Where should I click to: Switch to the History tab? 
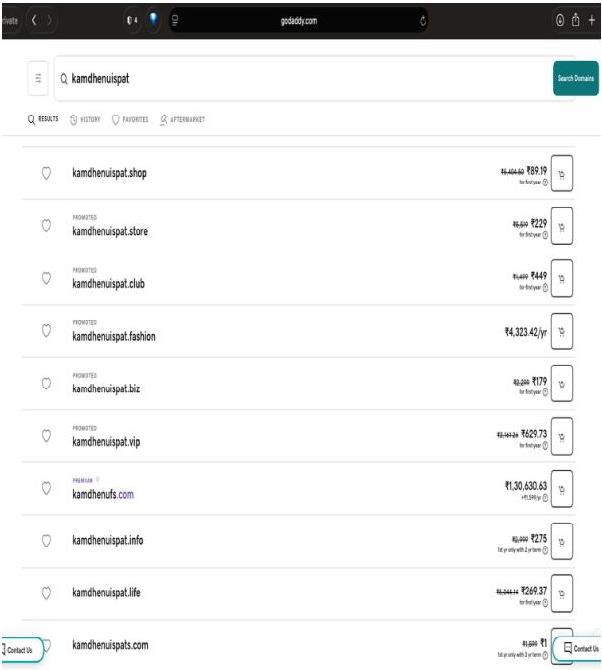point(85,120)
